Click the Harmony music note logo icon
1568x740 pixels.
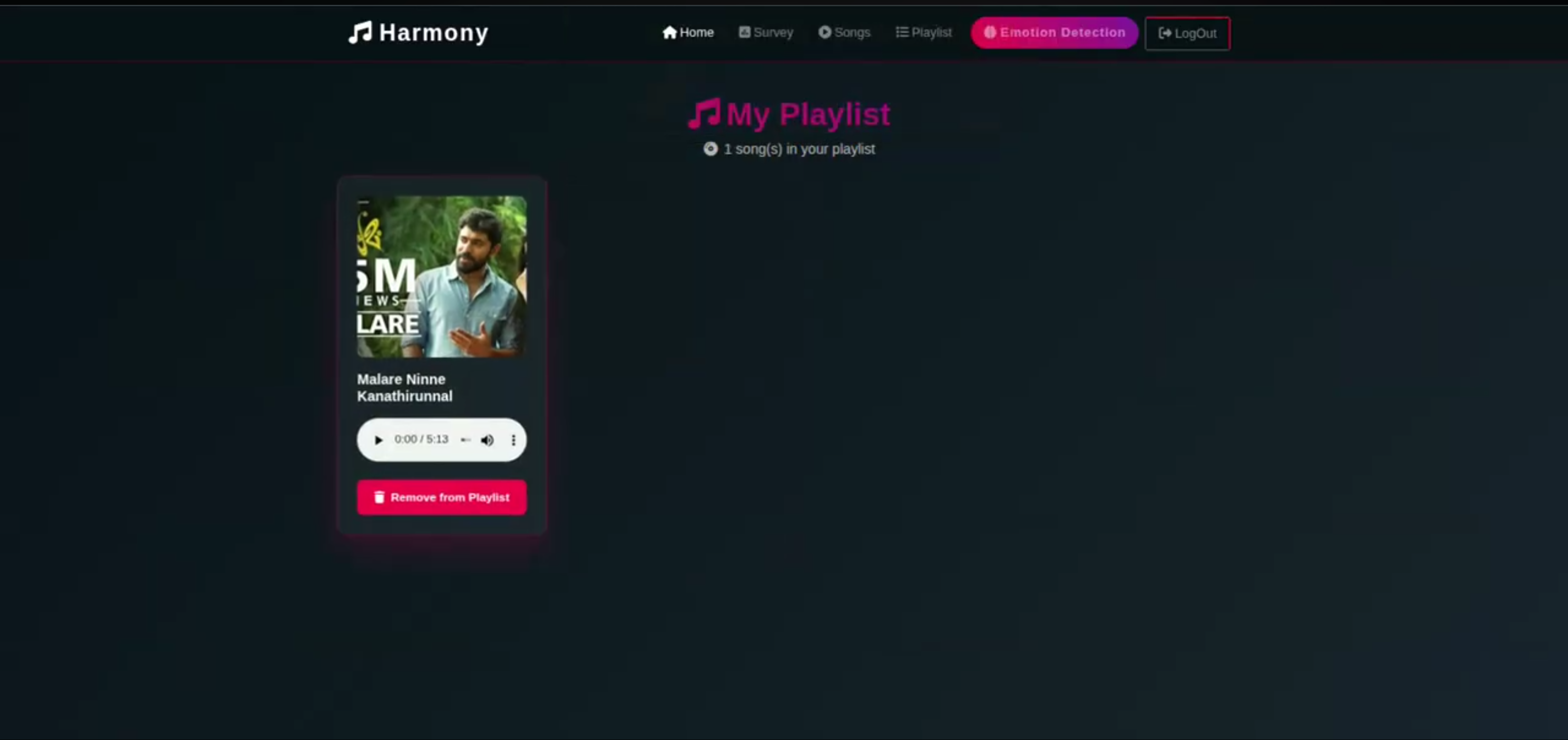(x=360, y=32)
